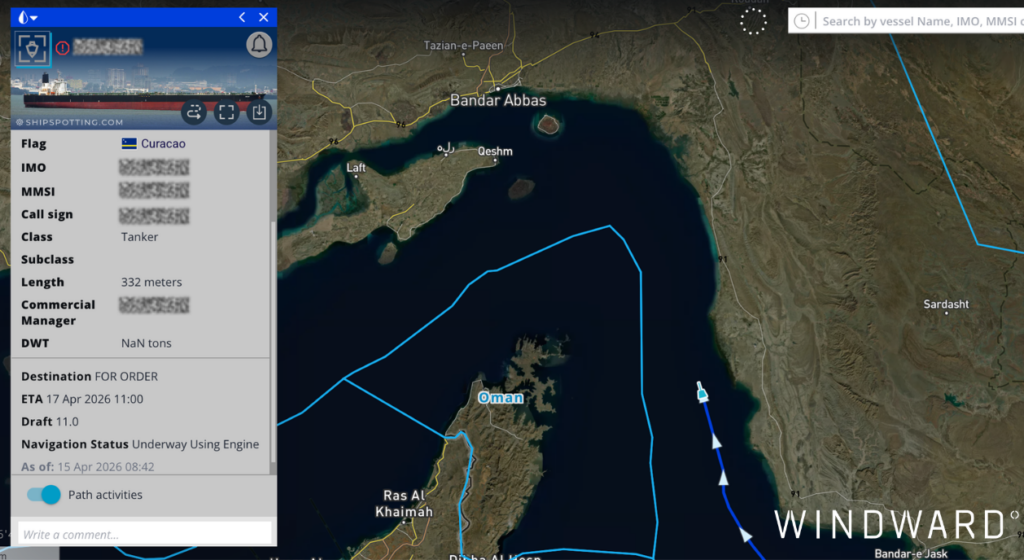Click the blurred IMO value
Screen dimensions: 1024x560
coord(154,168)
